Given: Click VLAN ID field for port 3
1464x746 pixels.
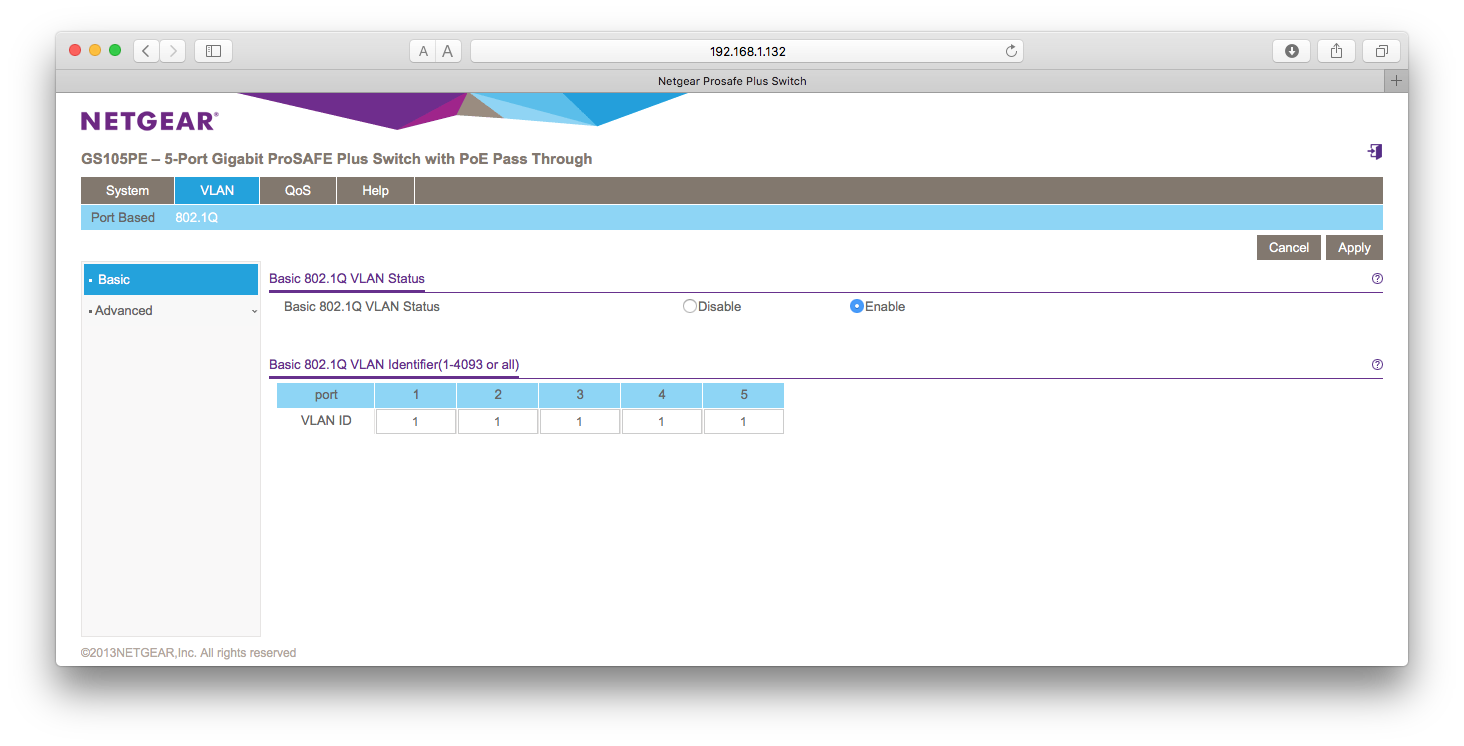Looking at the screenshot, I should 579,422.
